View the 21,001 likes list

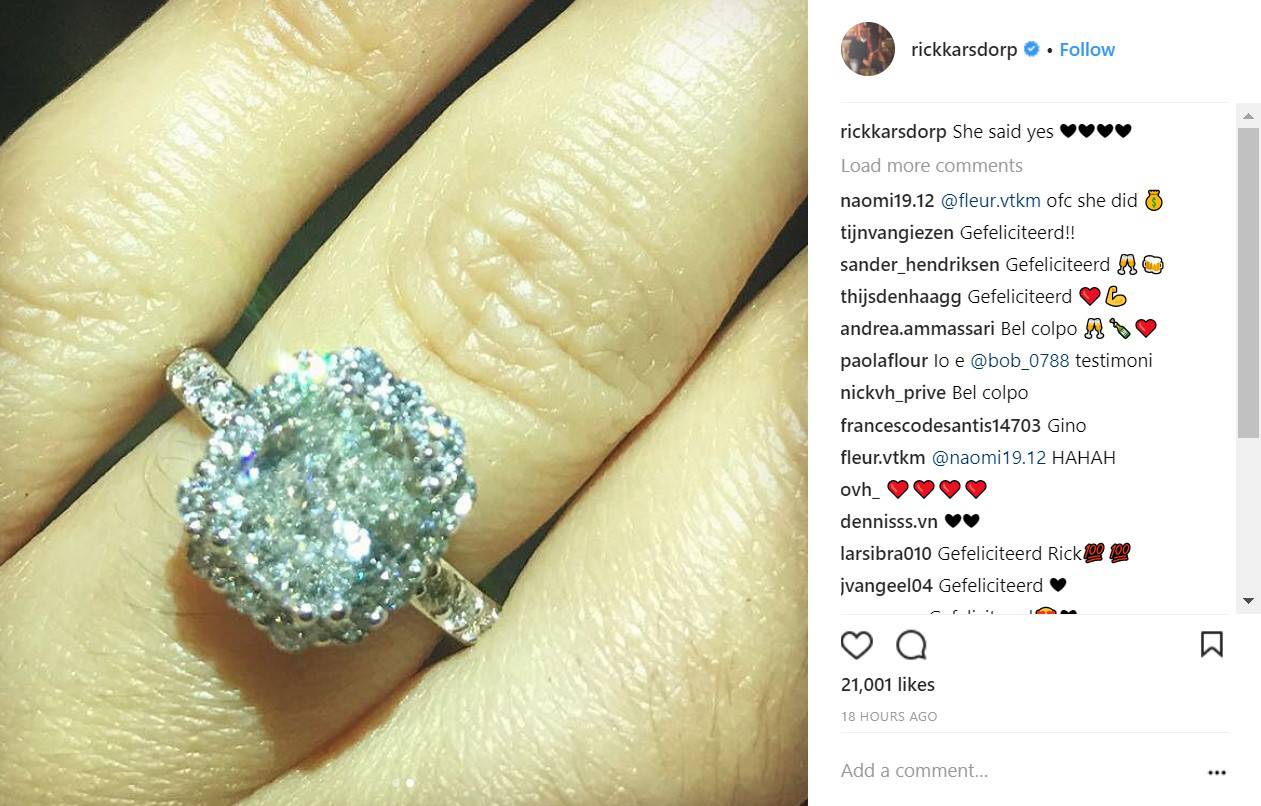[888, 685]
